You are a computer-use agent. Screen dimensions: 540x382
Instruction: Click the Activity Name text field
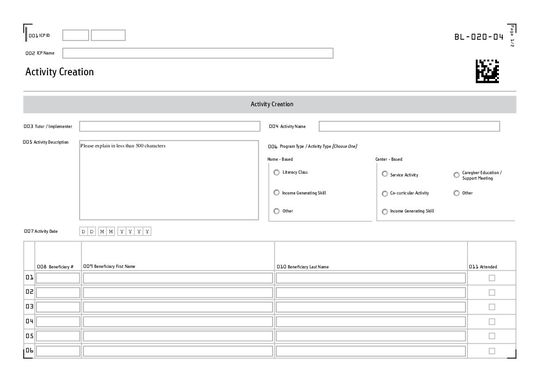tap(409, 126)
